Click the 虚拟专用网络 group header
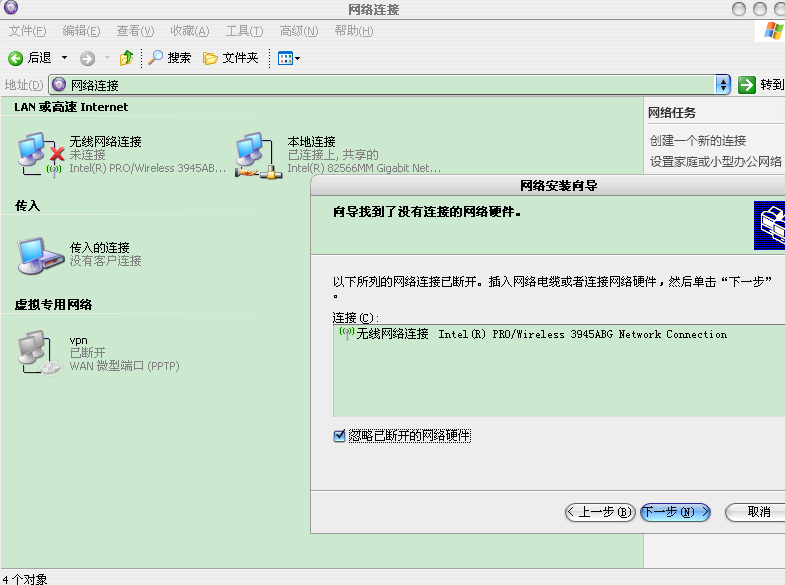 coord(53,304)
